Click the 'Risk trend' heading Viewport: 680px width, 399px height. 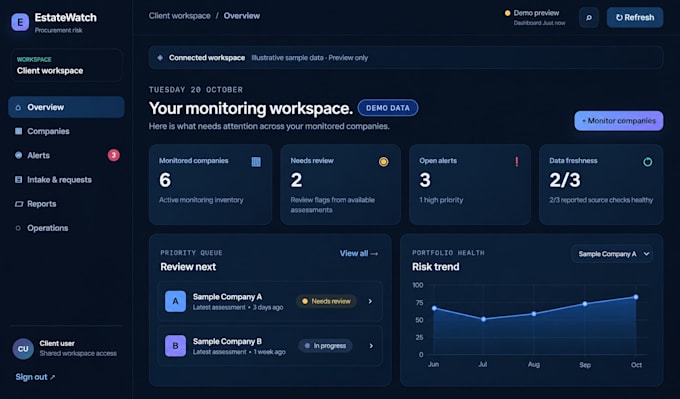point(435,267)
